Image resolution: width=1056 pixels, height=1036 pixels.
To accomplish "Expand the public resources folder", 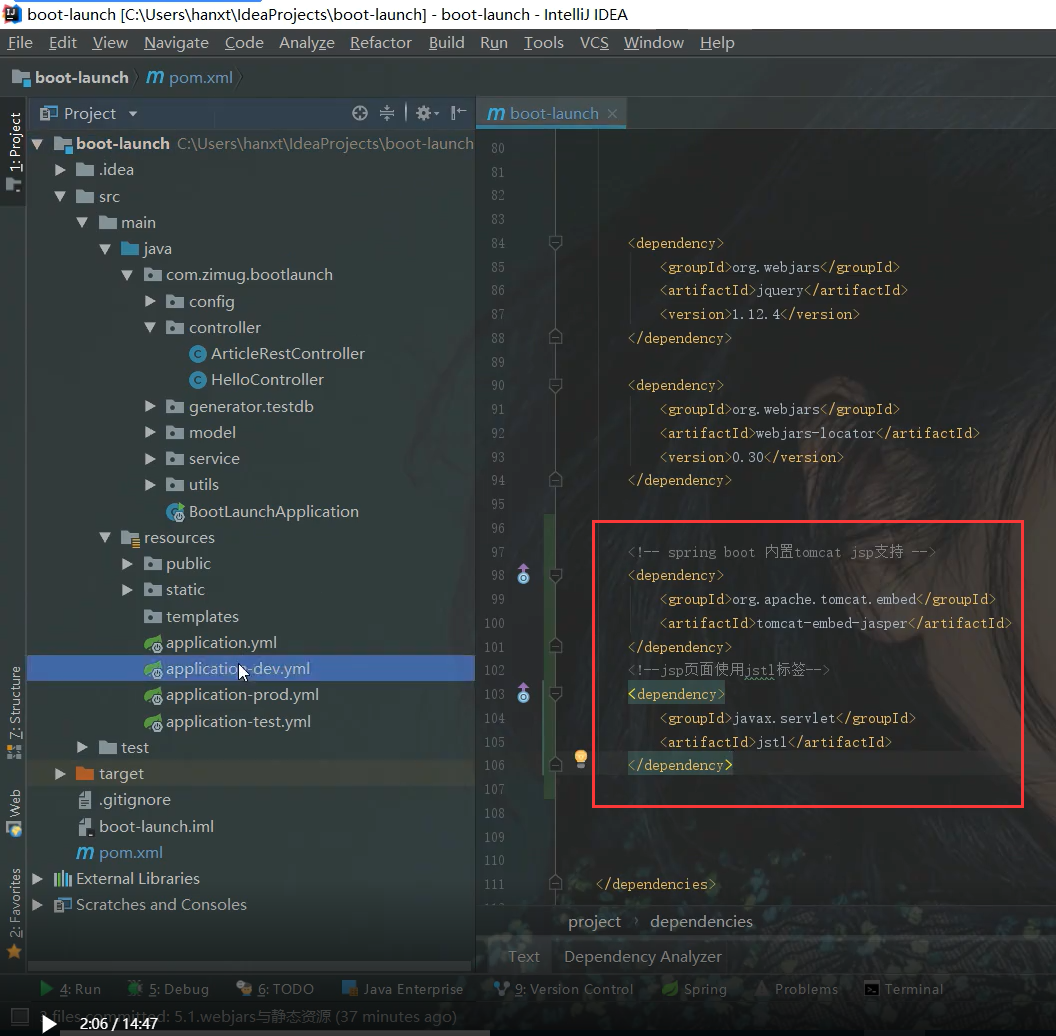I will 127,564.
